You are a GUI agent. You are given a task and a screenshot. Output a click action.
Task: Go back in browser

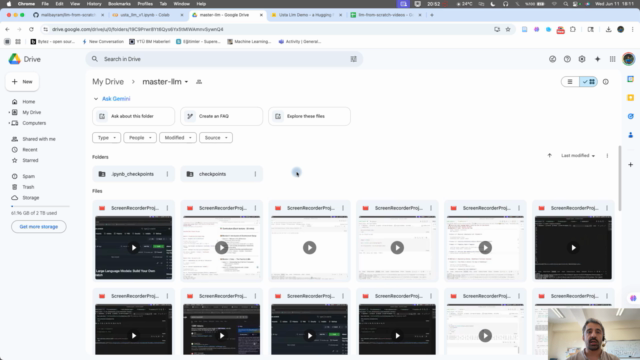(7, 29)
